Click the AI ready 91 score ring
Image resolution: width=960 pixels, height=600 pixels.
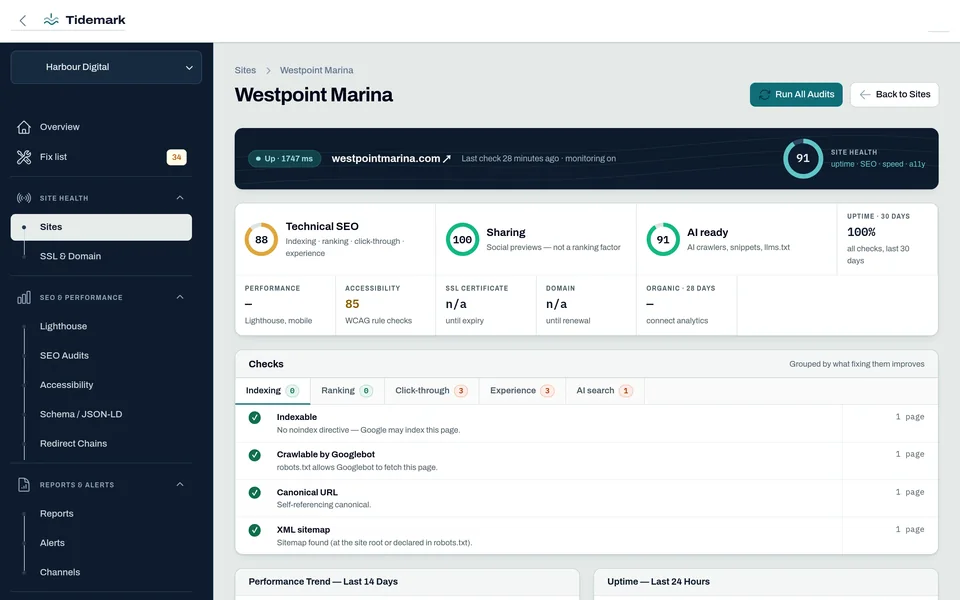(x=663, y=239)
